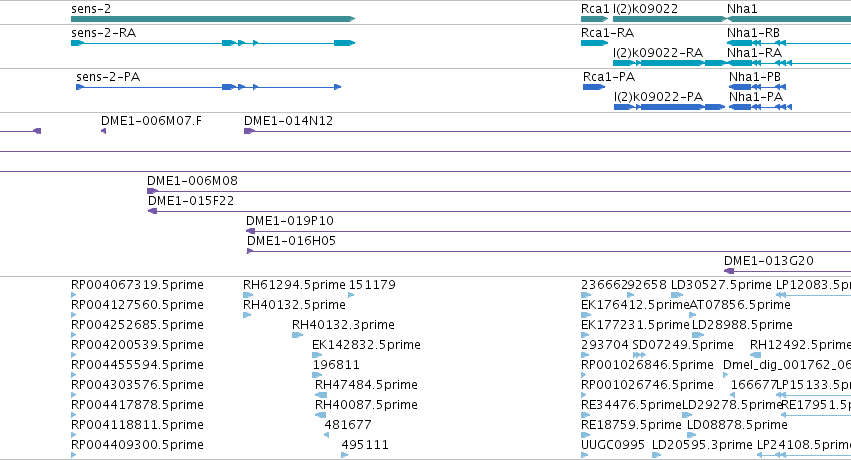This screenshot has width=851, height=460.
Task: Select the 293704 feature label
Action: (x=605, y=344)
